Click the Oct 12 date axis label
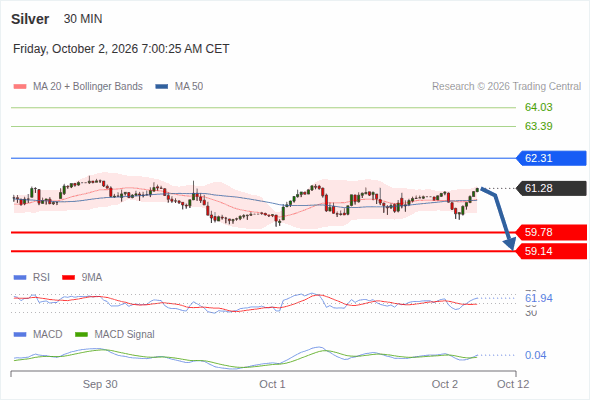 coord(513,384)
